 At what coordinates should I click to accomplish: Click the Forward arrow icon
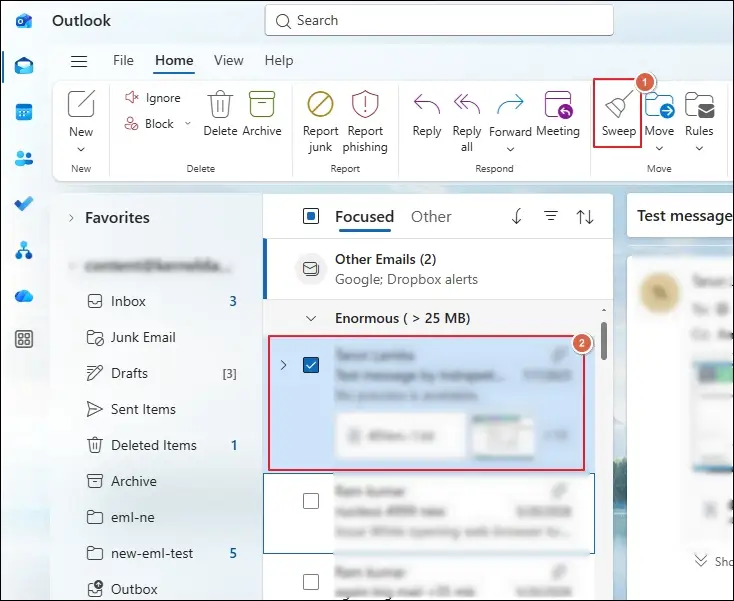[510, 104]
